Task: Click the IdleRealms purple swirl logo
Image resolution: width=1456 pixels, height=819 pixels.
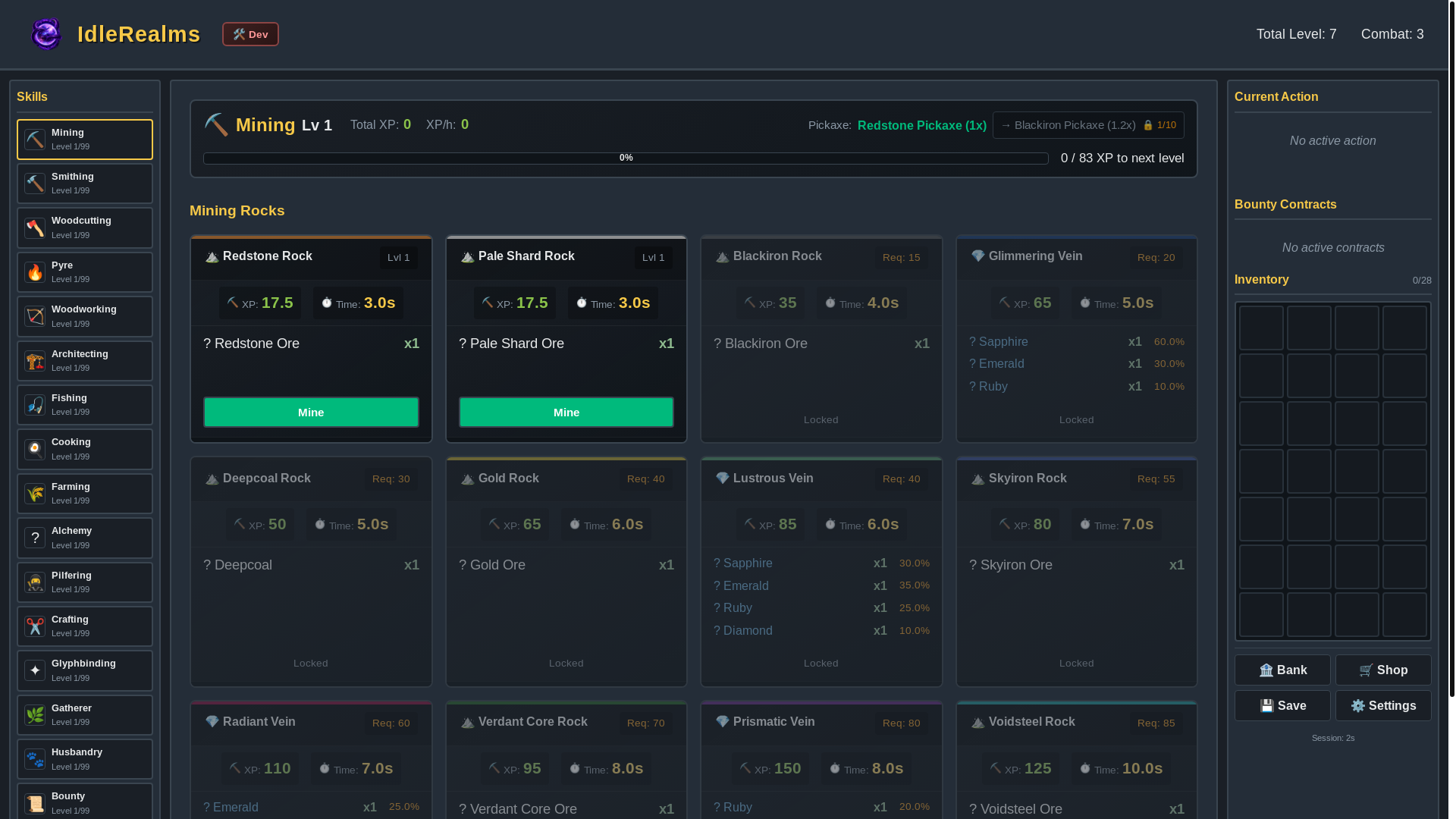Action: (x=46, y=34)
